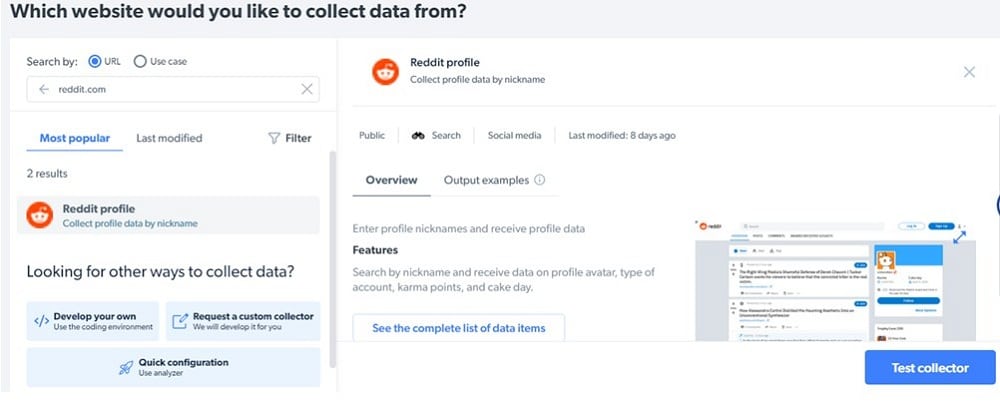This screenshot has height=401, width=1000.
Task: Clear the reddit.com search text
Action: click(307, 90)
